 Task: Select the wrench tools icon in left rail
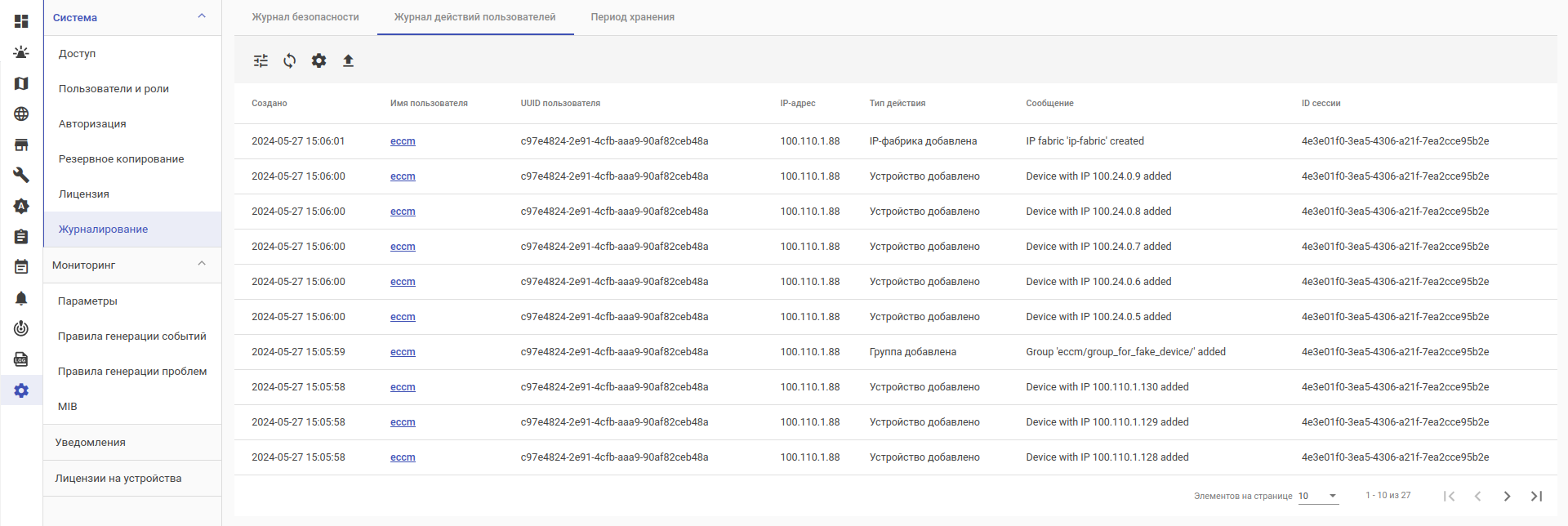click(21, 175)
